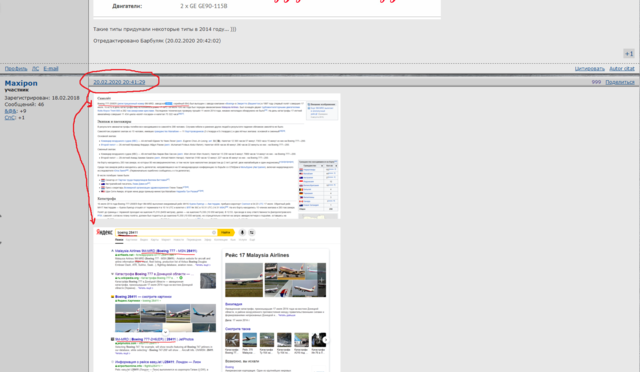This screenshot has width=640, height=372.
Task: Click the E-mail link under the post
Action: click(x=51, y=69)
